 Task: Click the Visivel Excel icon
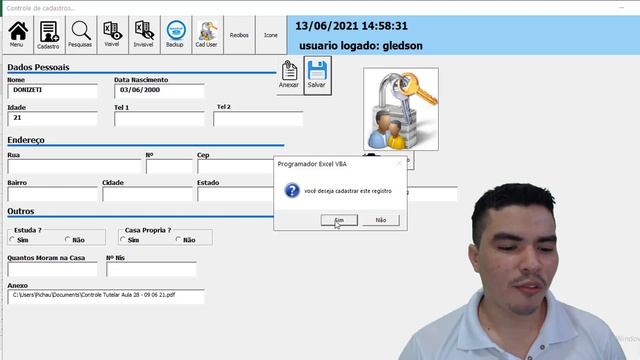112,35
